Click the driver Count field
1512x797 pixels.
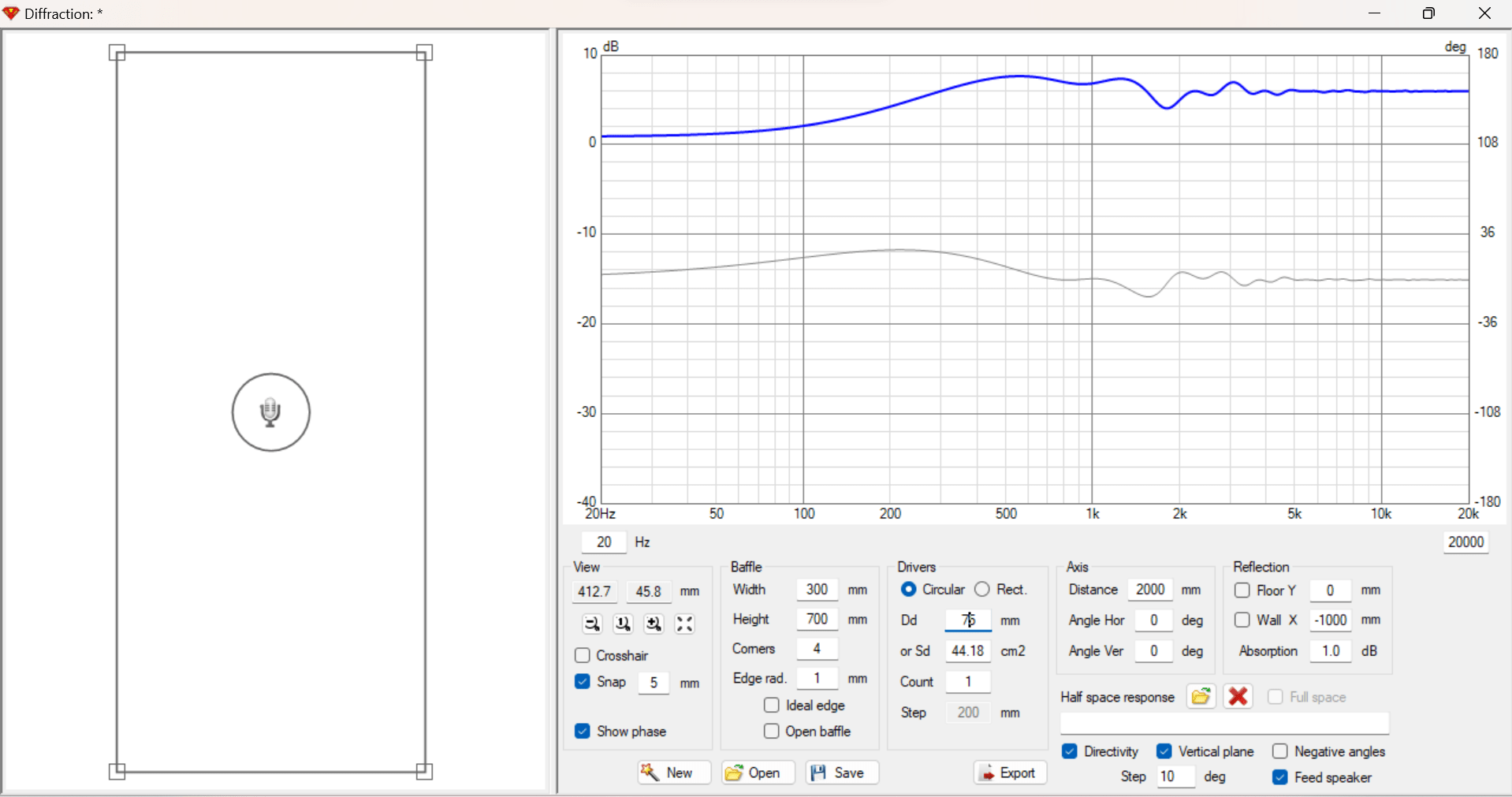[968, 682]
